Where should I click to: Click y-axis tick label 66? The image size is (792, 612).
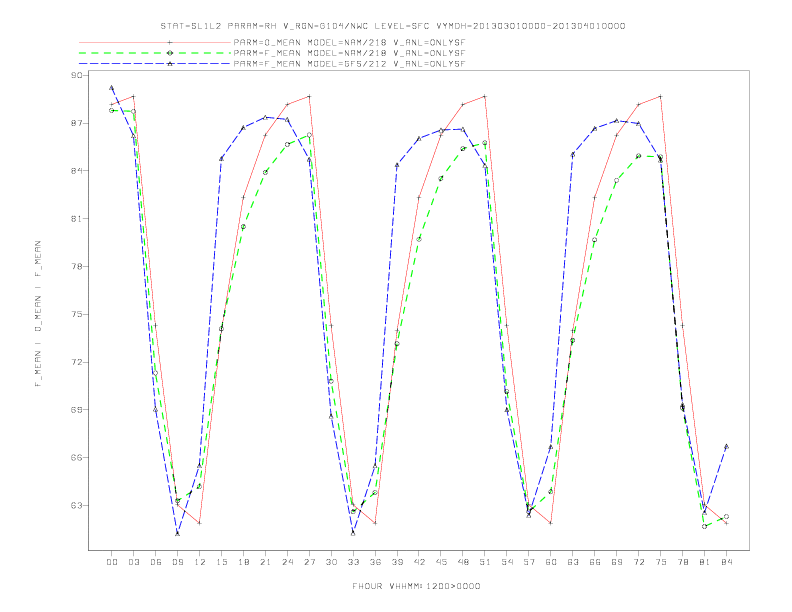(x=77, y=457)
